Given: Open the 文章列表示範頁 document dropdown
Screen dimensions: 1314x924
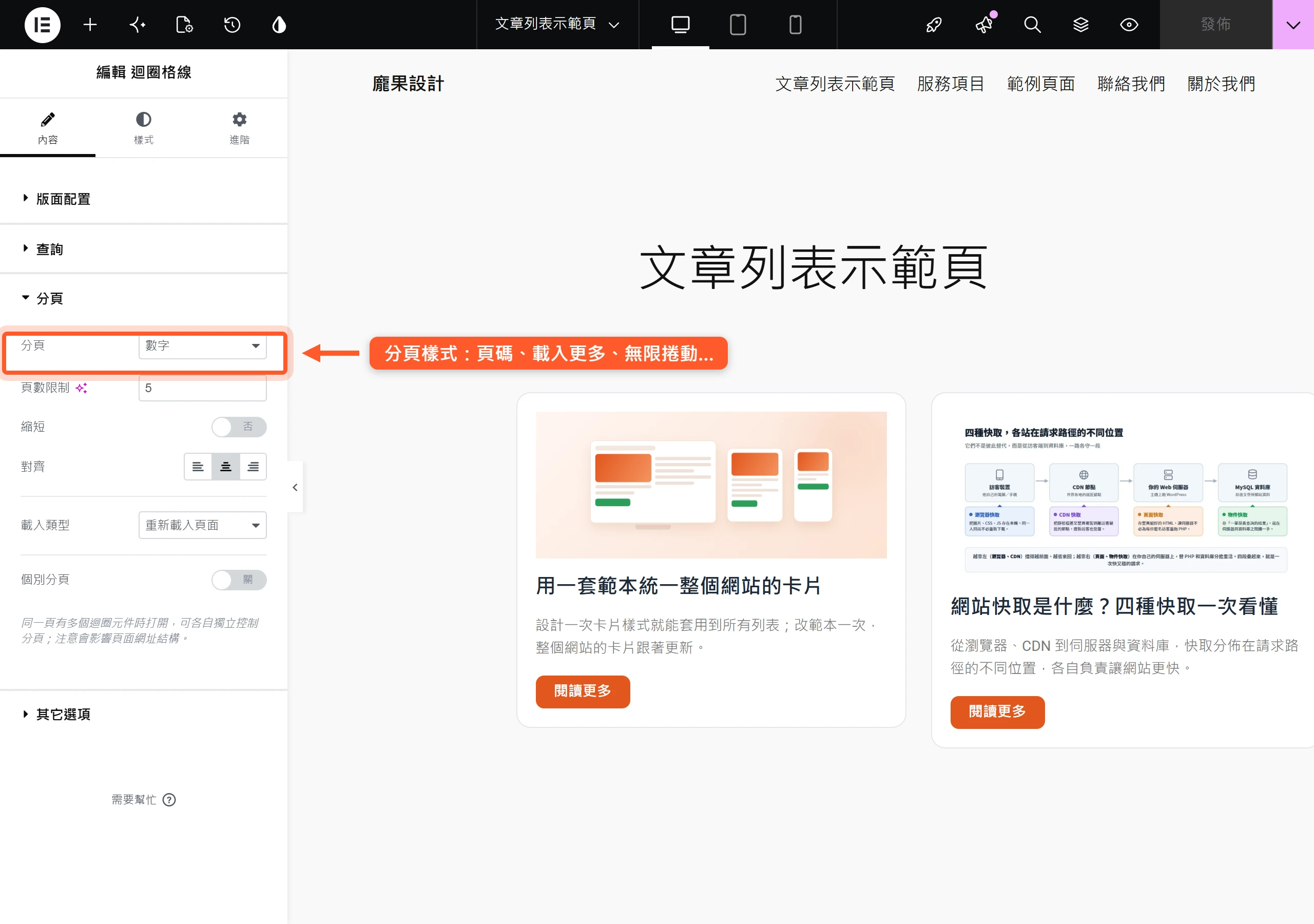Looking at the screenshot, I should point(557,25).
